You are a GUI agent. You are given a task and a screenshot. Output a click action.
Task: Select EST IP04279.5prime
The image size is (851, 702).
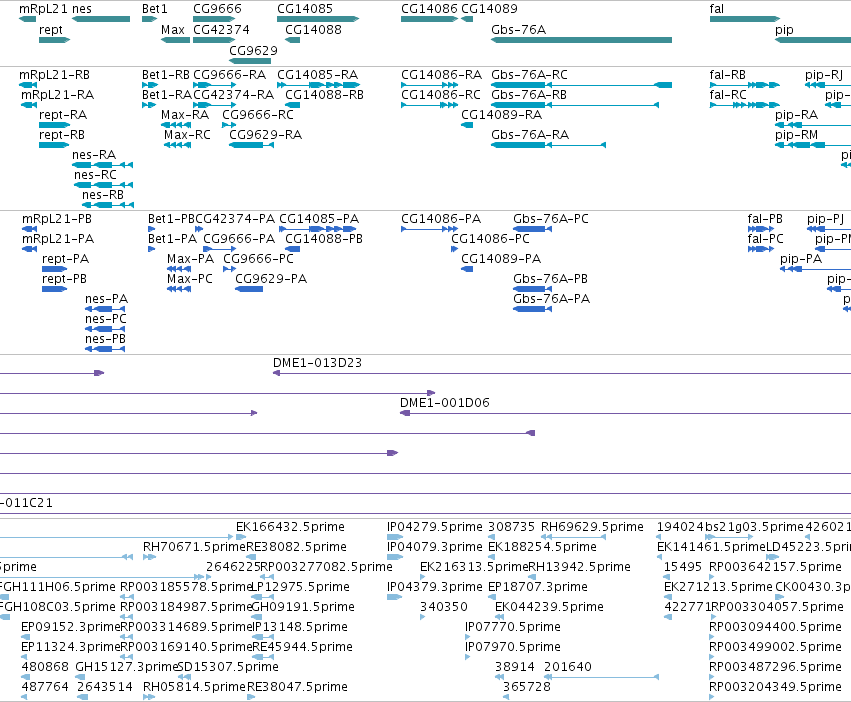pos(434,527)
